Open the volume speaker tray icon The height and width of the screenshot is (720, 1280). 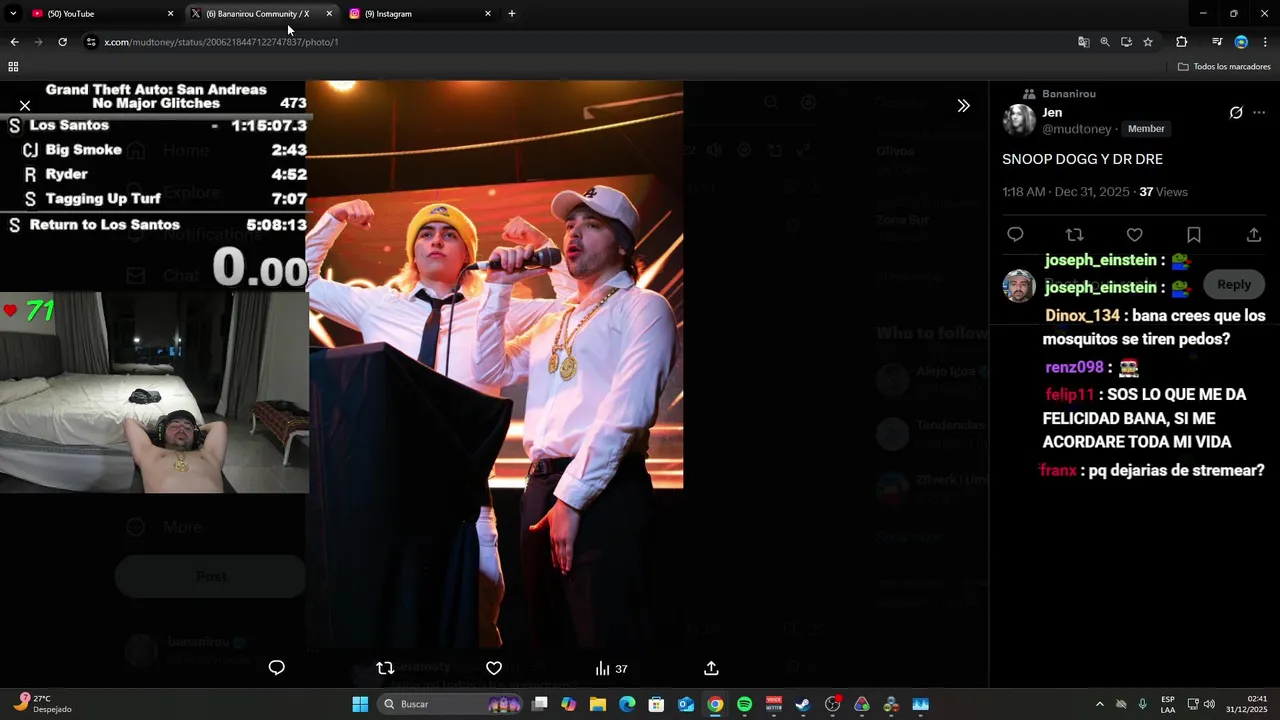(1209, 704)
